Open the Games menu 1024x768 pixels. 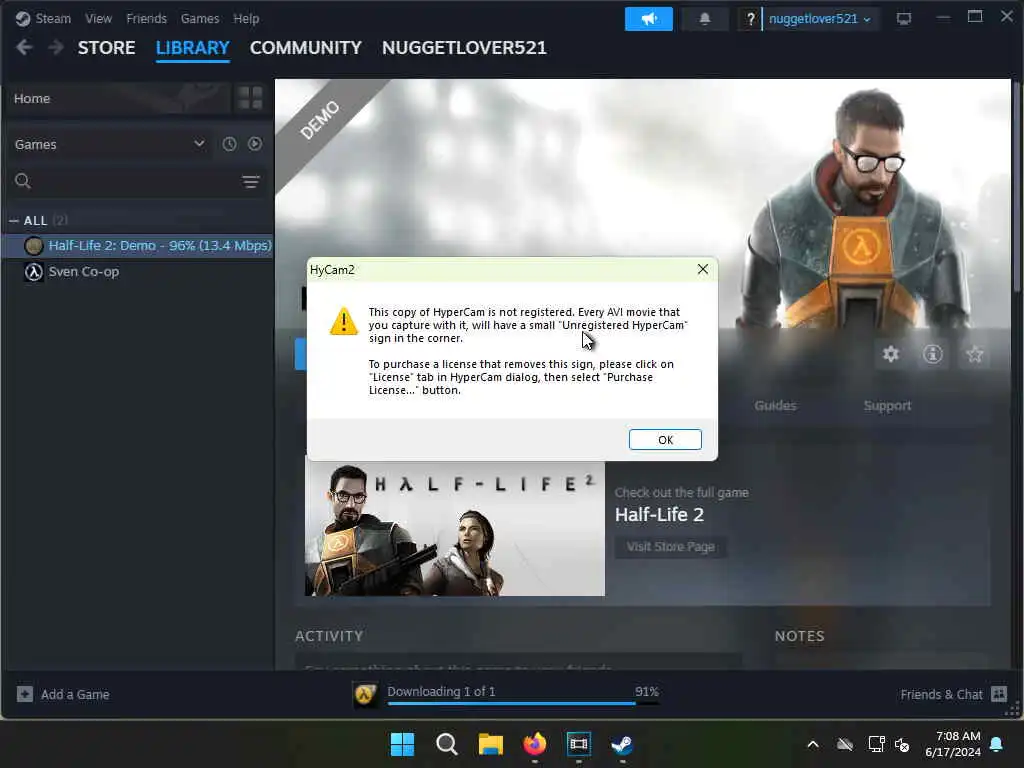coord(200,19)
